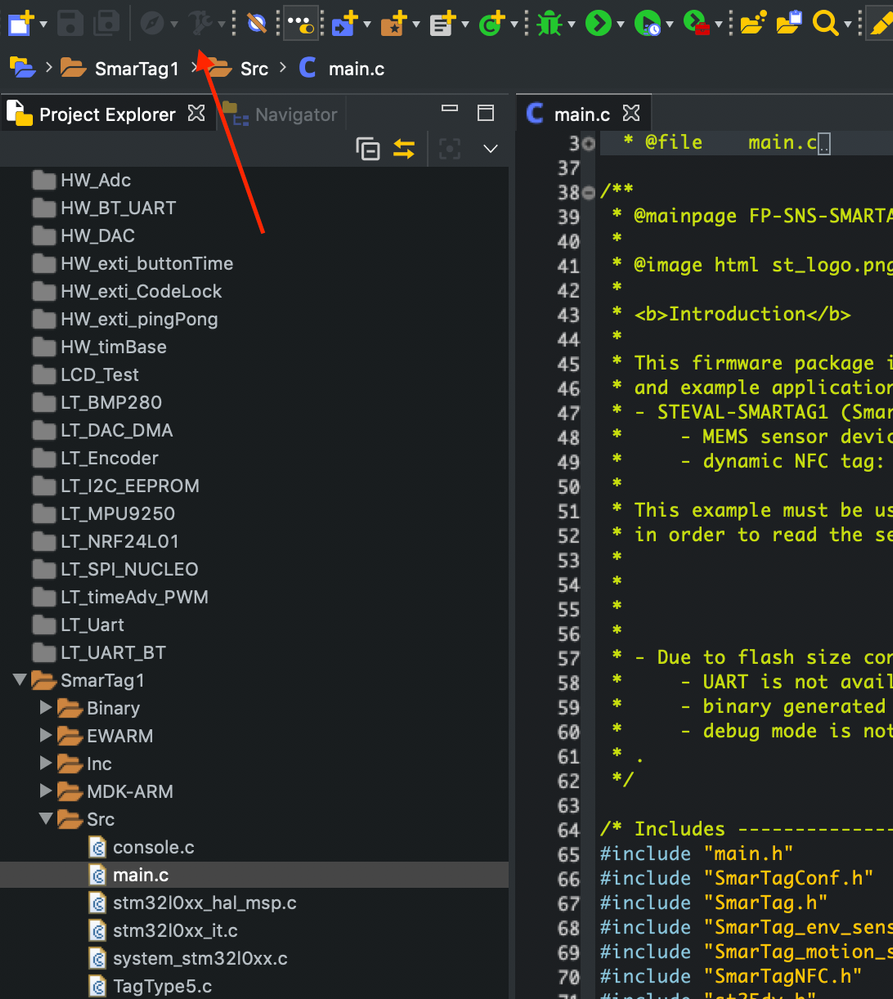893x999 pixels.
Task: Click the Focus on Active Task icon
Action: 450,149
